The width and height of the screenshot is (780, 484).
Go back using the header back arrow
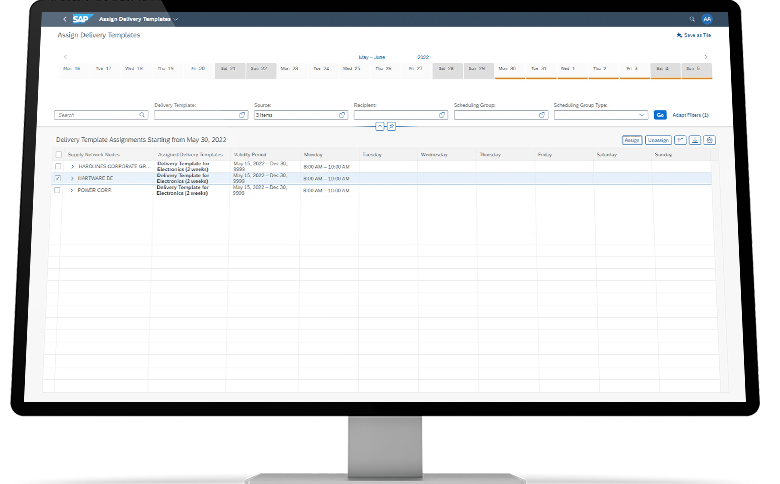pos(65,18)
